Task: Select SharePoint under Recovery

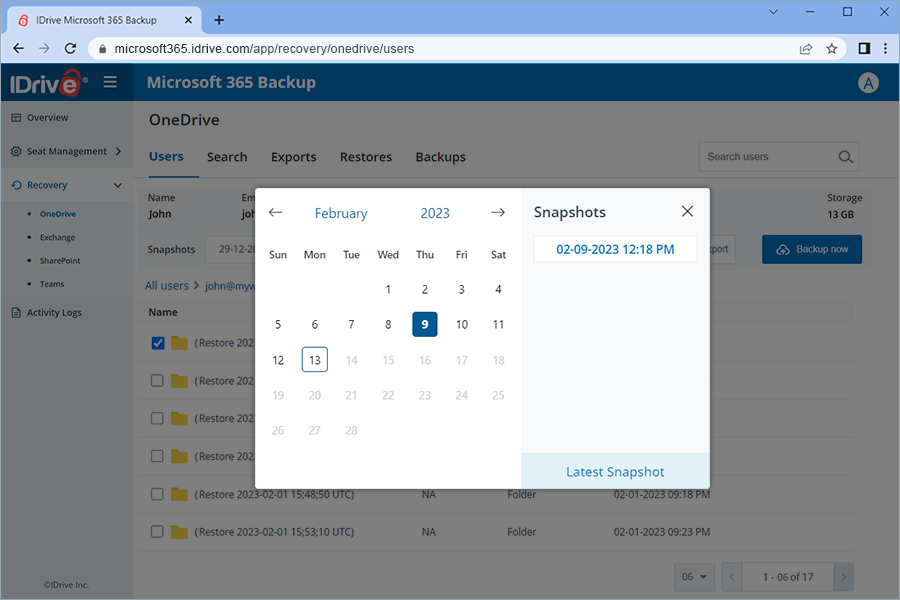Action: point(60,261)
